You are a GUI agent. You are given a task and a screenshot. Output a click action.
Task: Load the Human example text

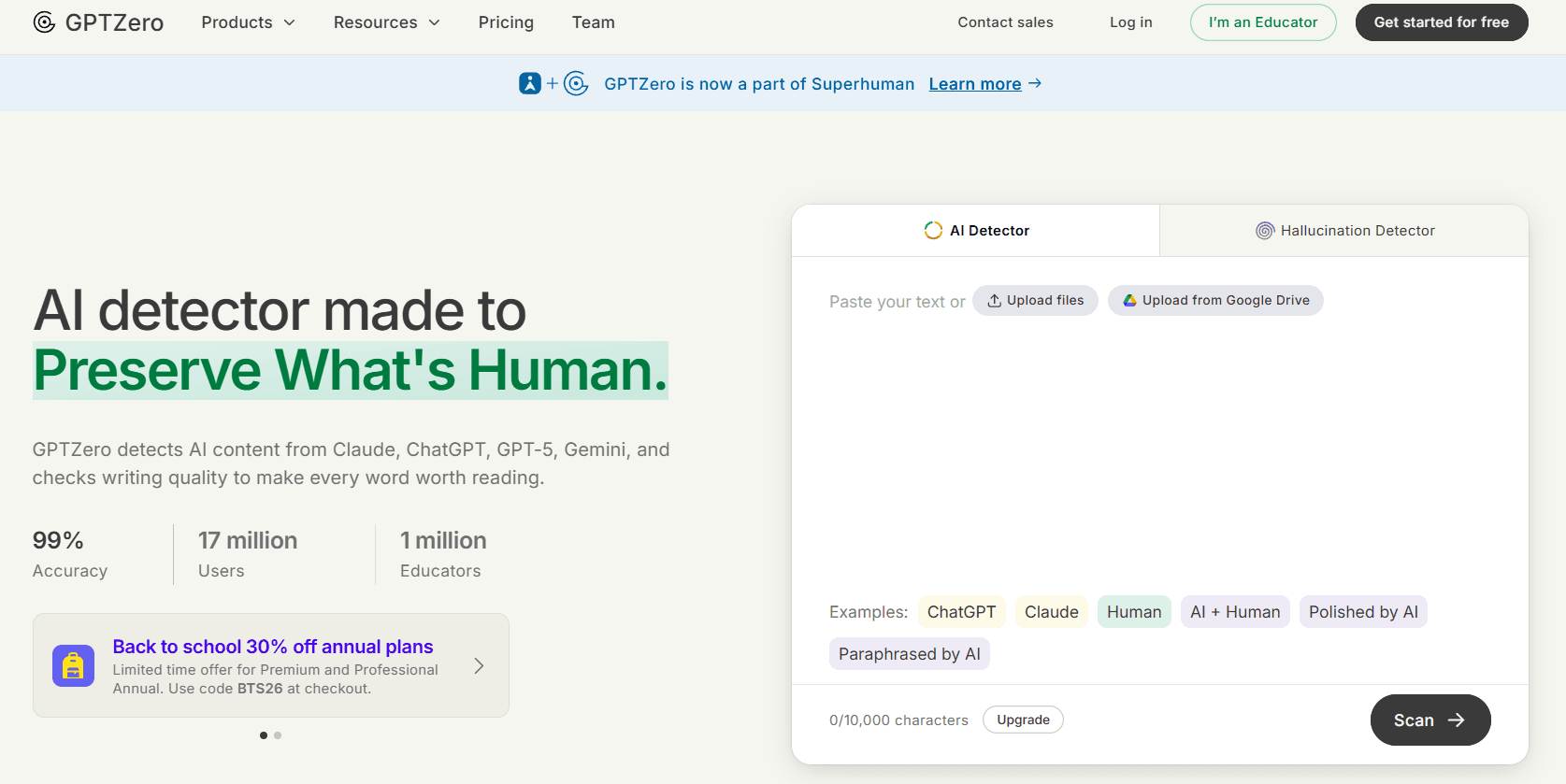click(1134, 612)
